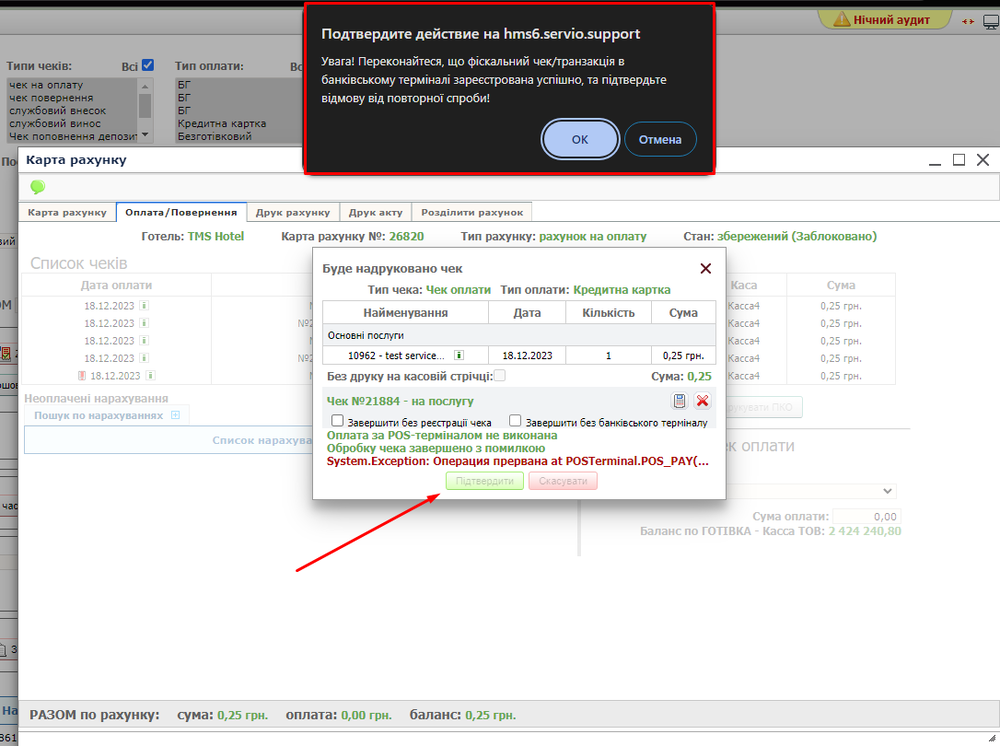Click the green chat bubble icon

click(38, 187)
